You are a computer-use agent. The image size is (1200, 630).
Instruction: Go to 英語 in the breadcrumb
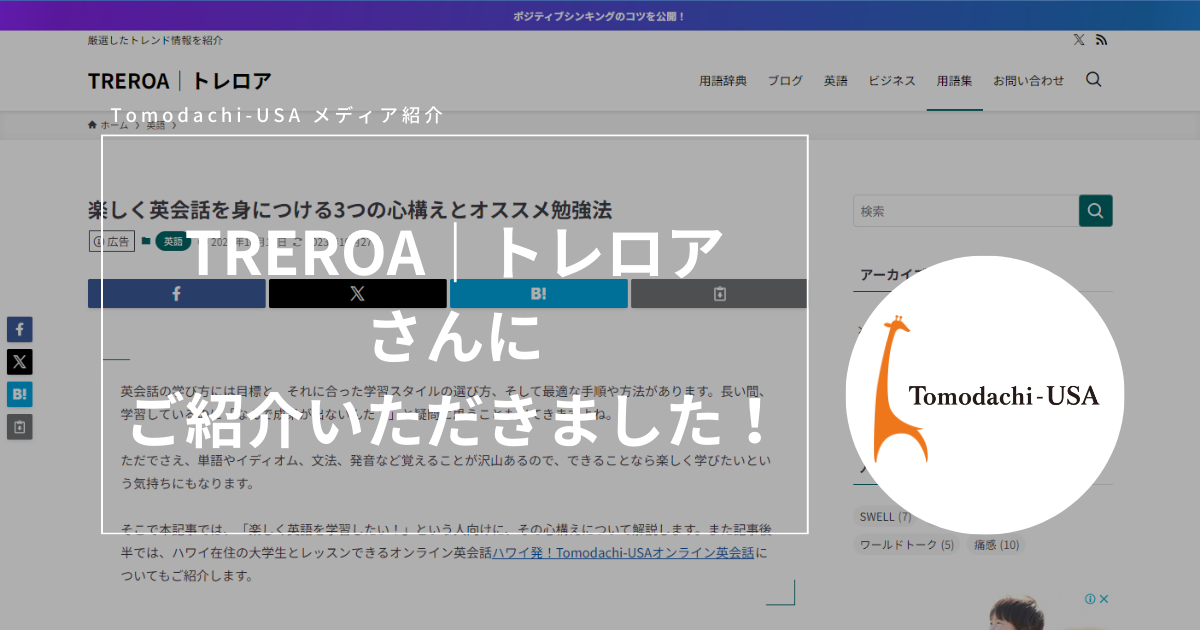coord(156,125)
